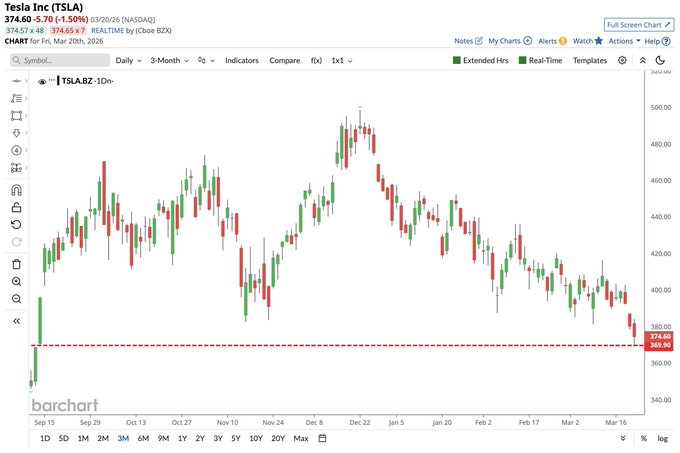This screenshot has width=680, height=453.
Task: Select the 20Y range
Action: click(278, 438)
